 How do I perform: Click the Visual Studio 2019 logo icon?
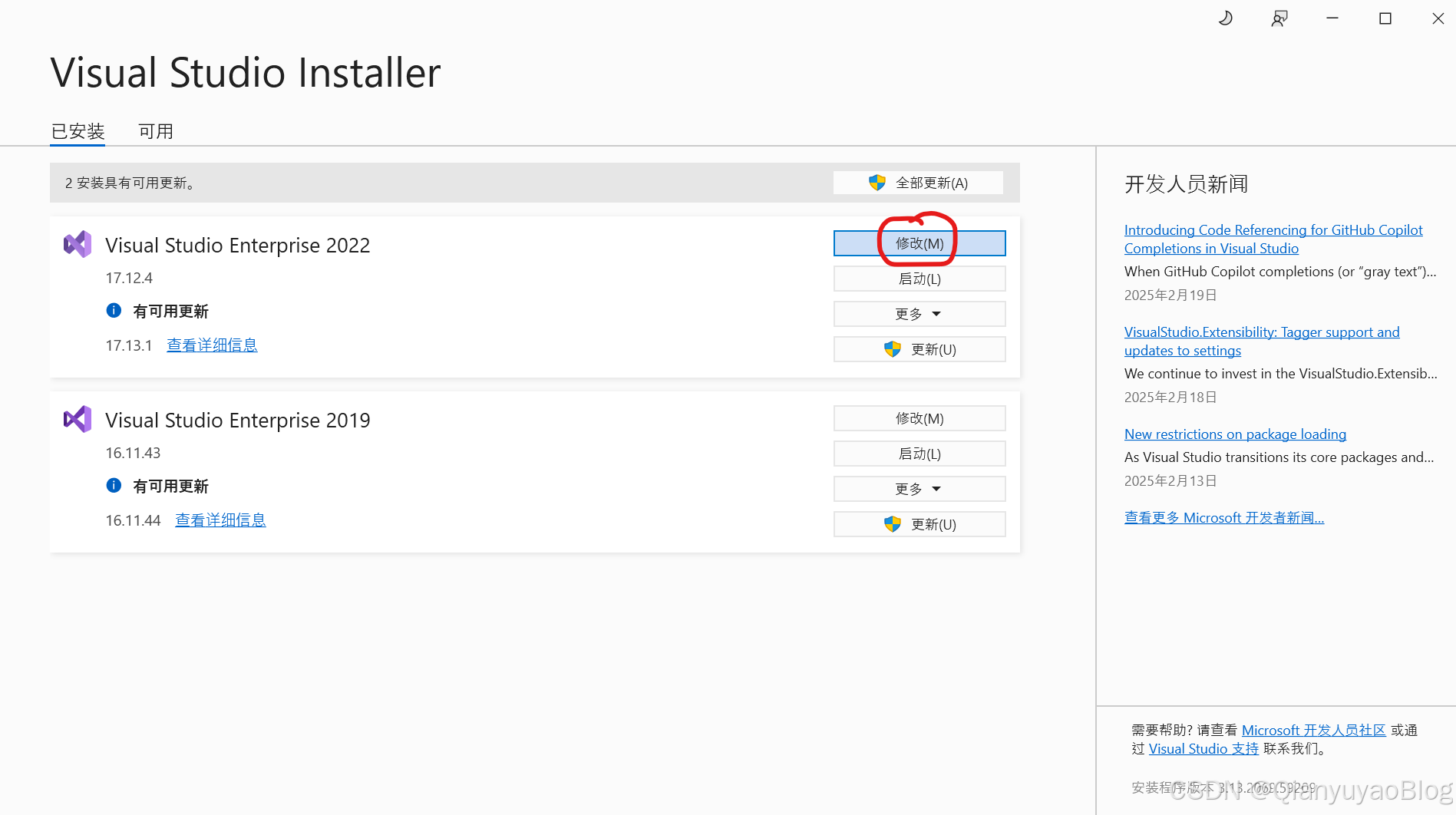point(78,420)
